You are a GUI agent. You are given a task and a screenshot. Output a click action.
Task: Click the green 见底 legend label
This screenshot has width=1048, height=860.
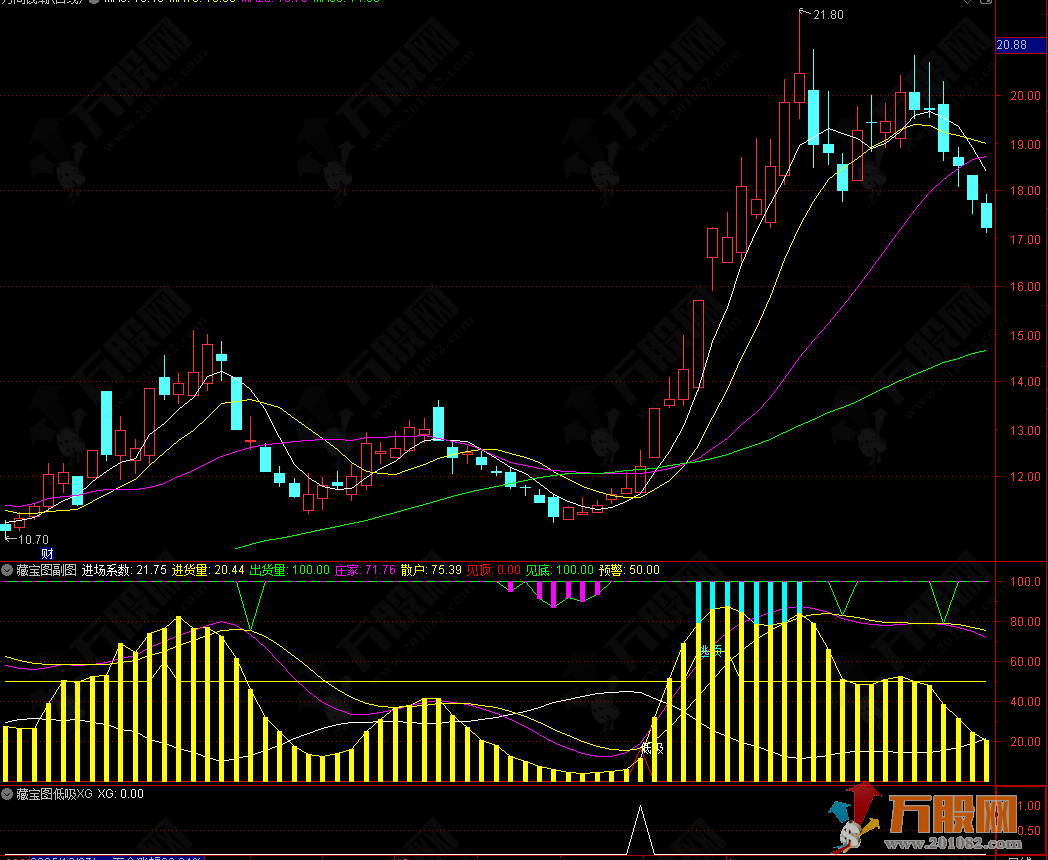(559, 570)
